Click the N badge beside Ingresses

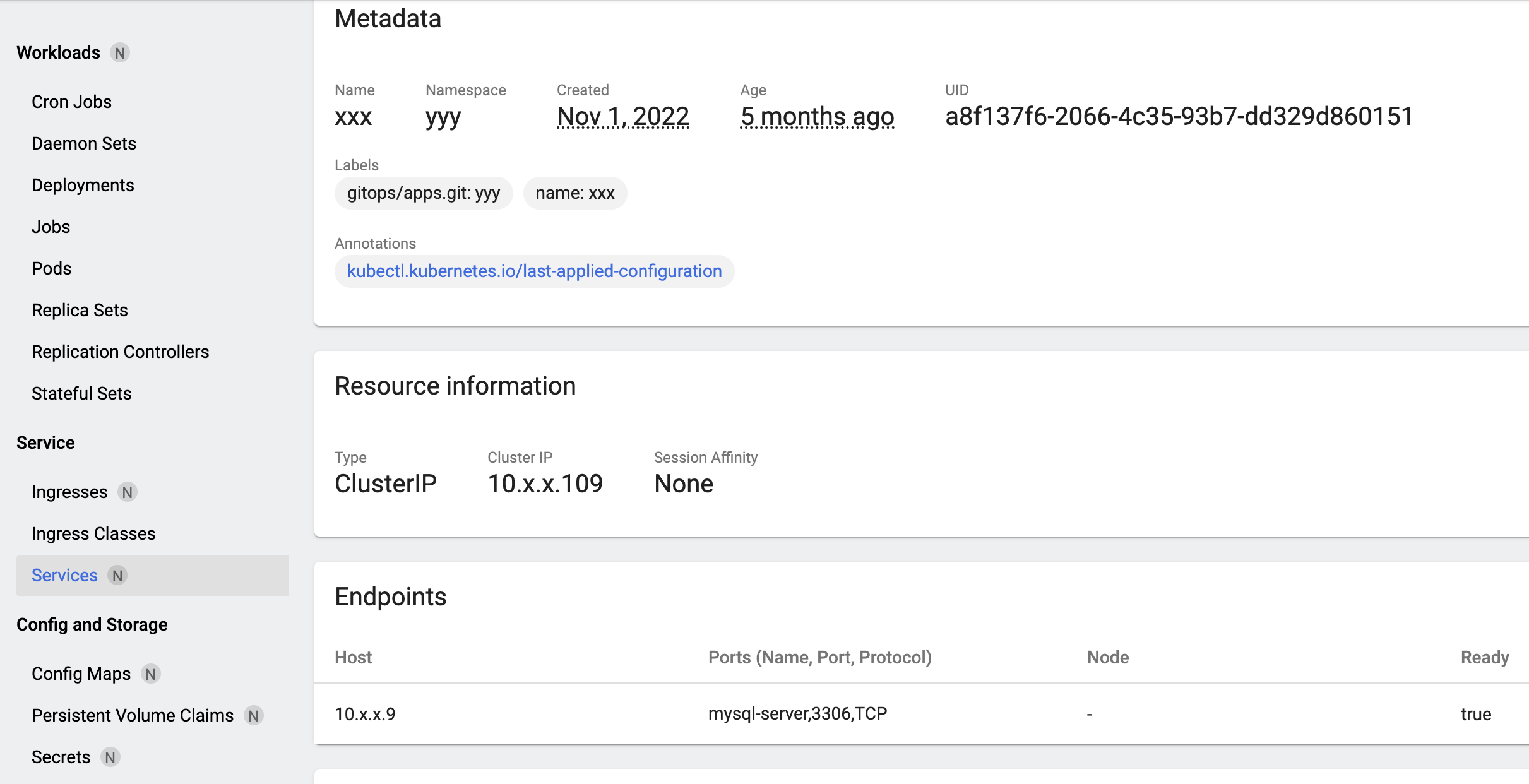click(x=128, y=492)
